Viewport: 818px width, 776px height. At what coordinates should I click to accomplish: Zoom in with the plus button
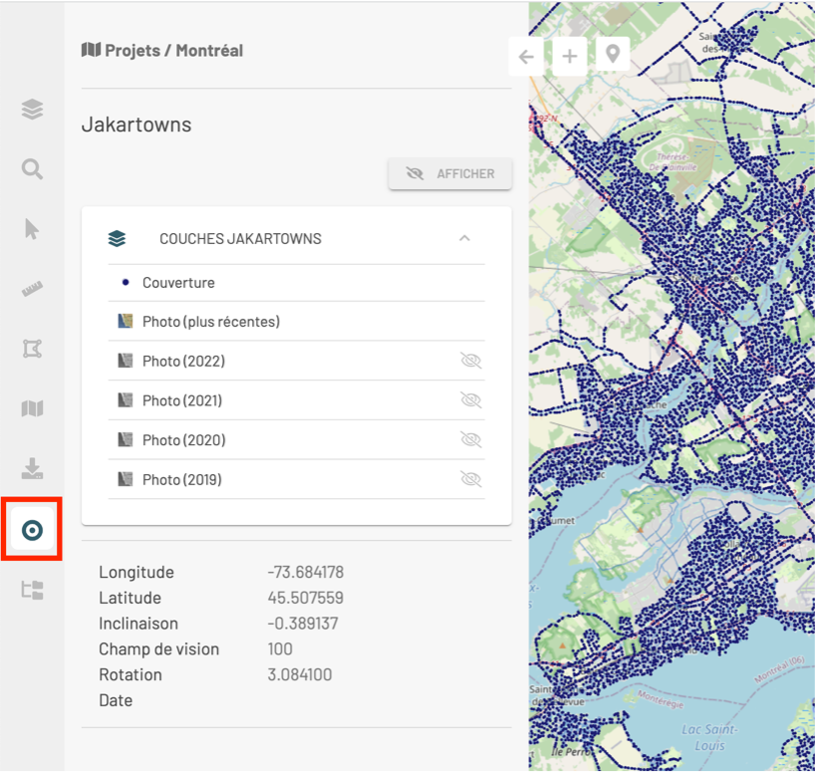tap(568, 57)
